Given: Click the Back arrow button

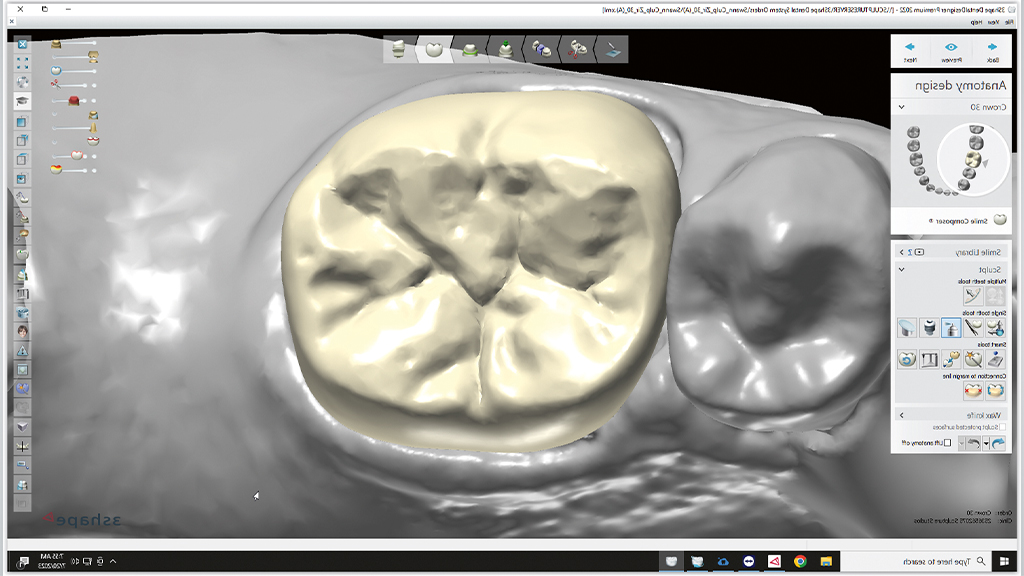Looking at the screenshot, I should coord(992,51).
